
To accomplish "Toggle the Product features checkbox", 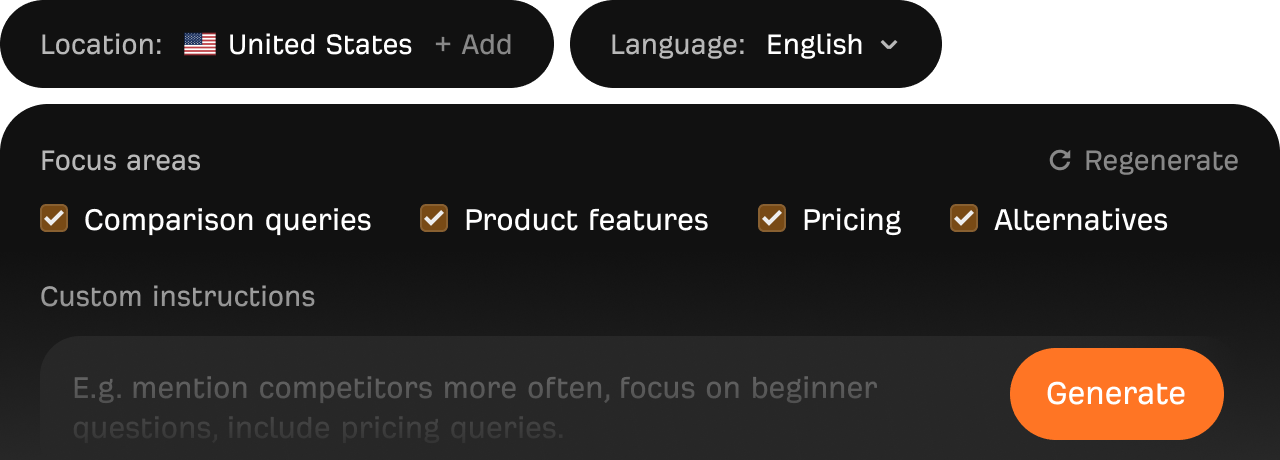I will click(x=434, y=218).
